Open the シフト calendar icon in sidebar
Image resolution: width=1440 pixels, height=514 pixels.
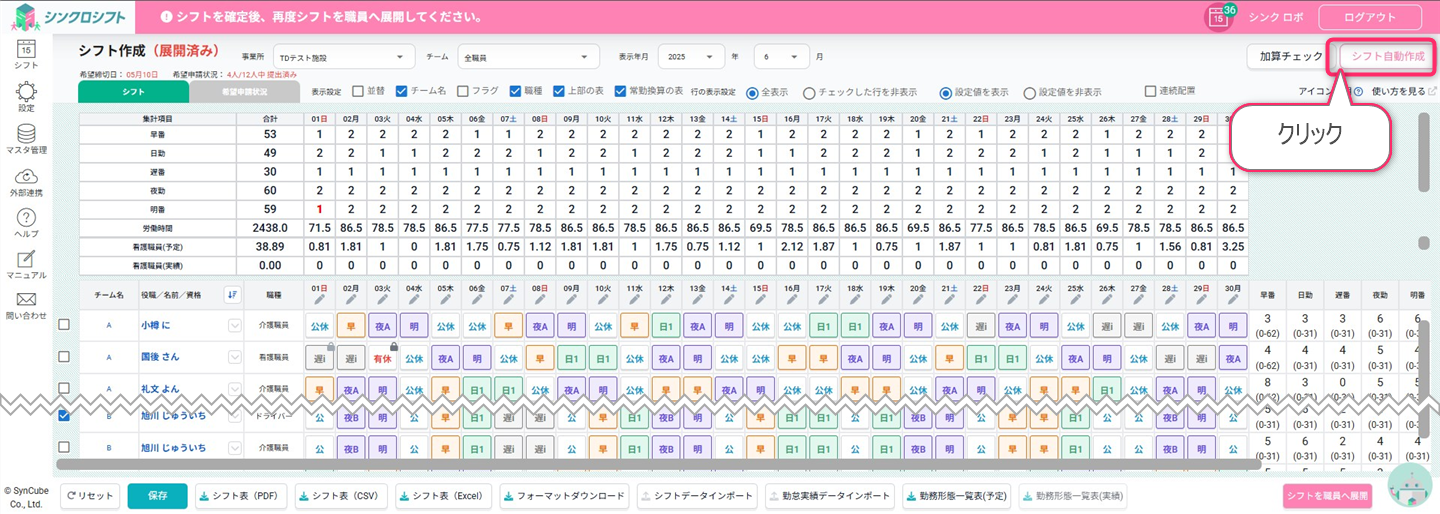click(x=26, y=48)
